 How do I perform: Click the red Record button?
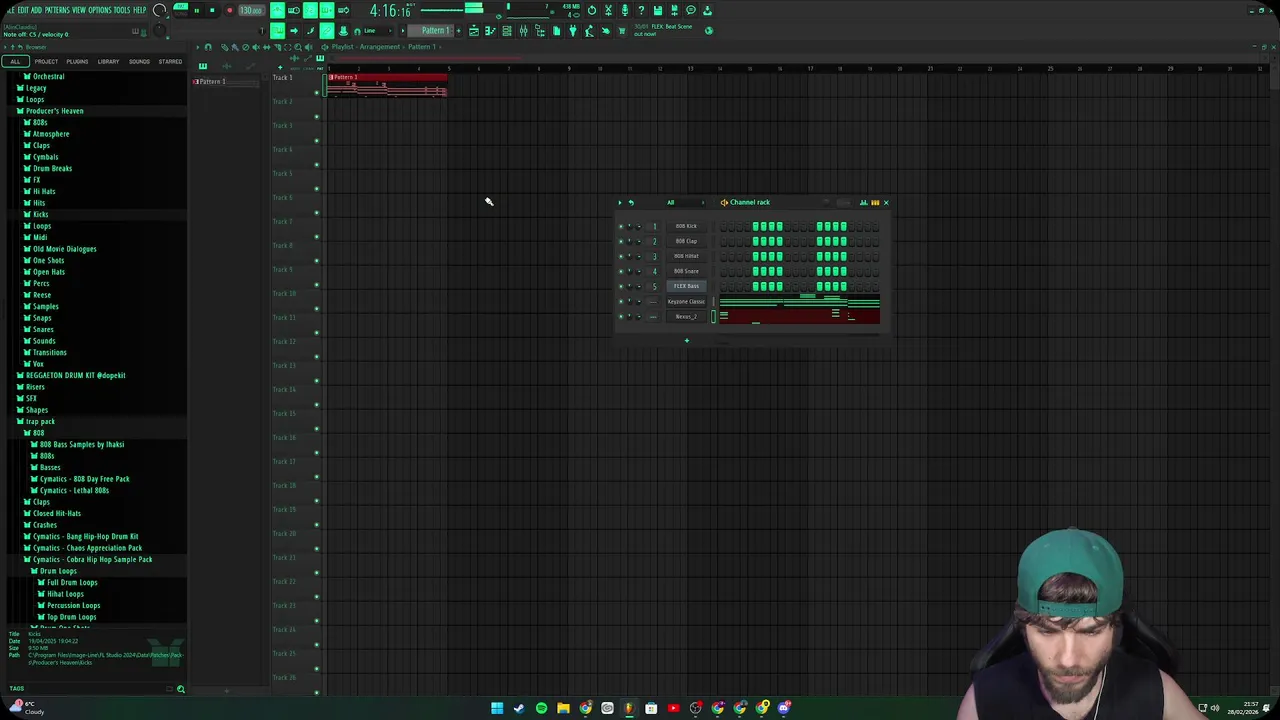pos(229,10)
